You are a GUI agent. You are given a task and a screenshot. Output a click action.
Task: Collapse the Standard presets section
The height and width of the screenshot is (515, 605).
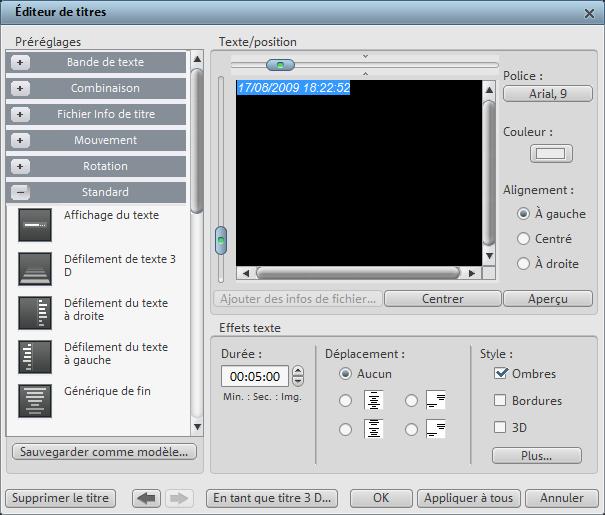pyautogui.click(x=21, y=192)
